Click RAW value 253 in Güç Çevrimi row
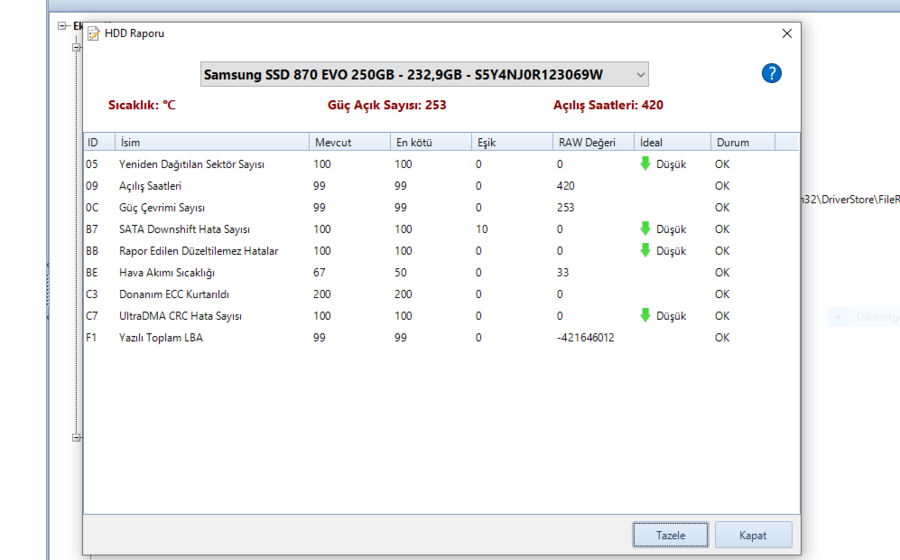This screenshot has height=560, width=900. click(x=565, y=208)
